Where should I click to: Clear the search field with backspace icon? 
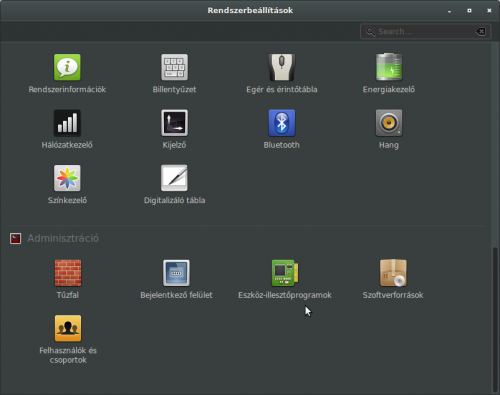click(481, 32)
